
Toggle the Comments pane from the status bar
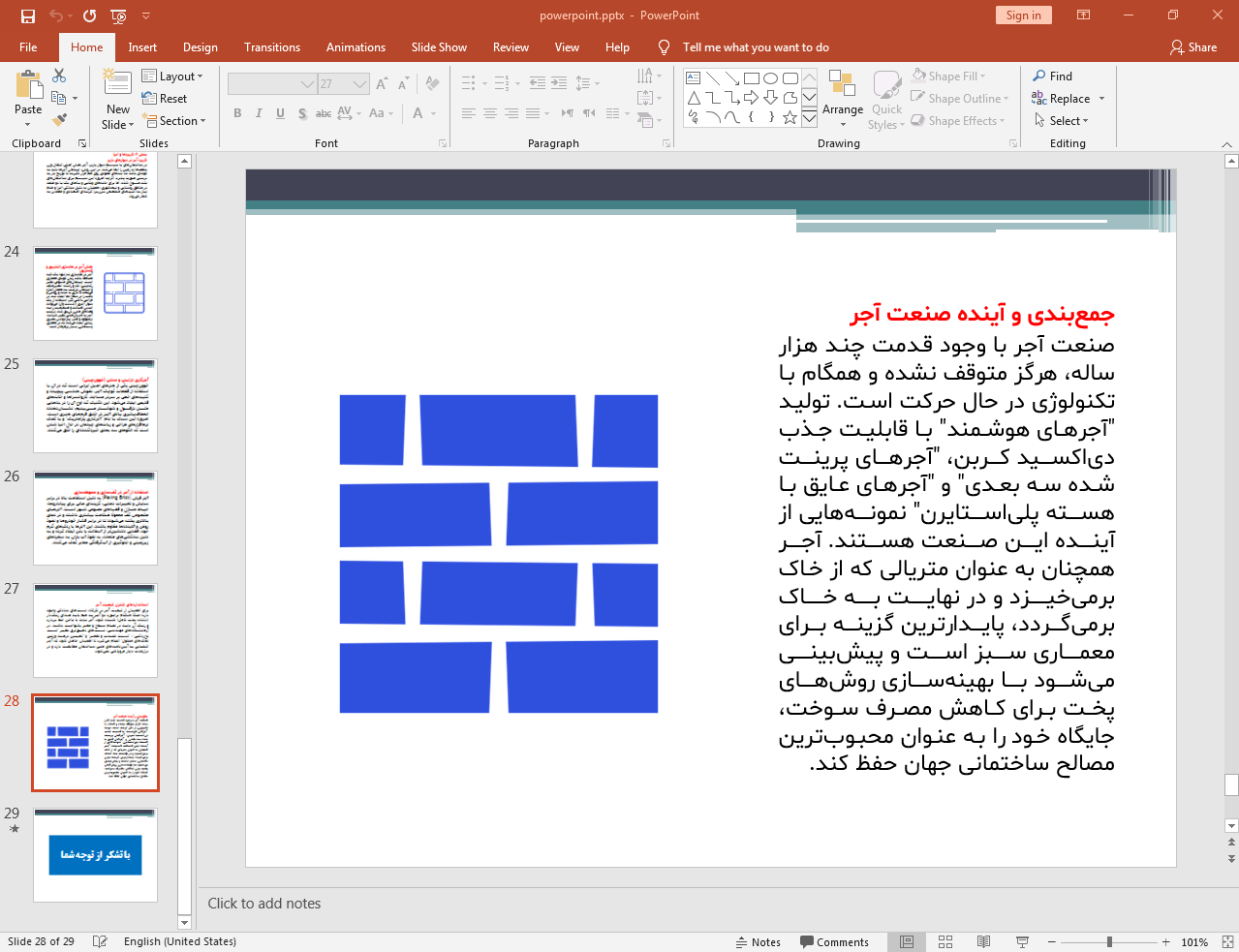tap(834, 941)
